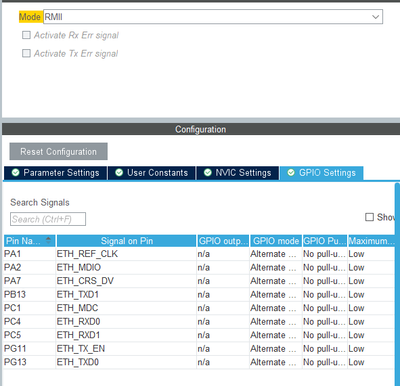Image resolution: width=400 pixels, height=386 pixels.
Task: Click the ETH_MDIO signal cell
Action: point(126,268)
